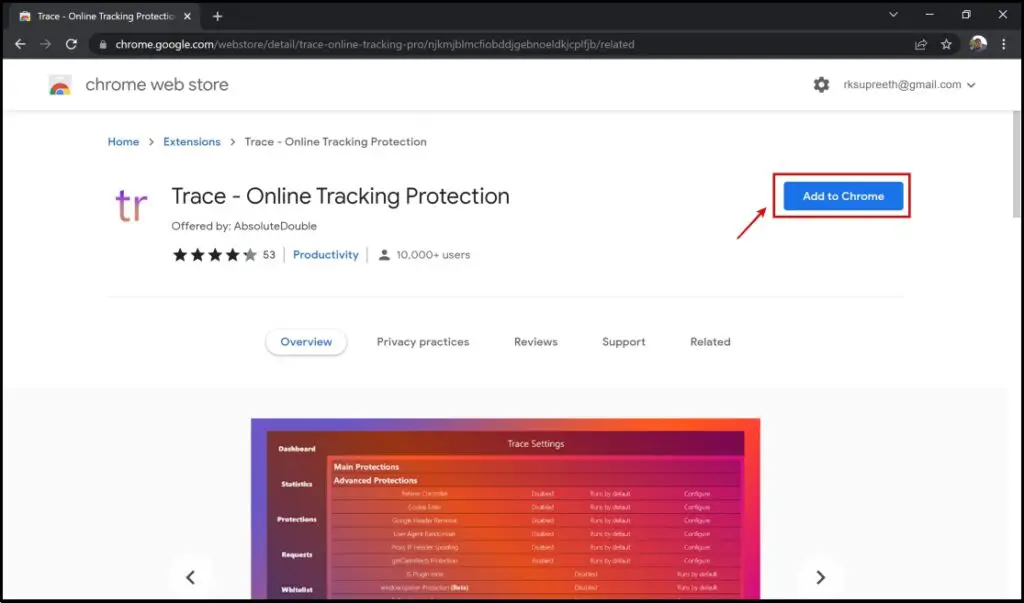Click the address bar URL field

tap(503, 44)
